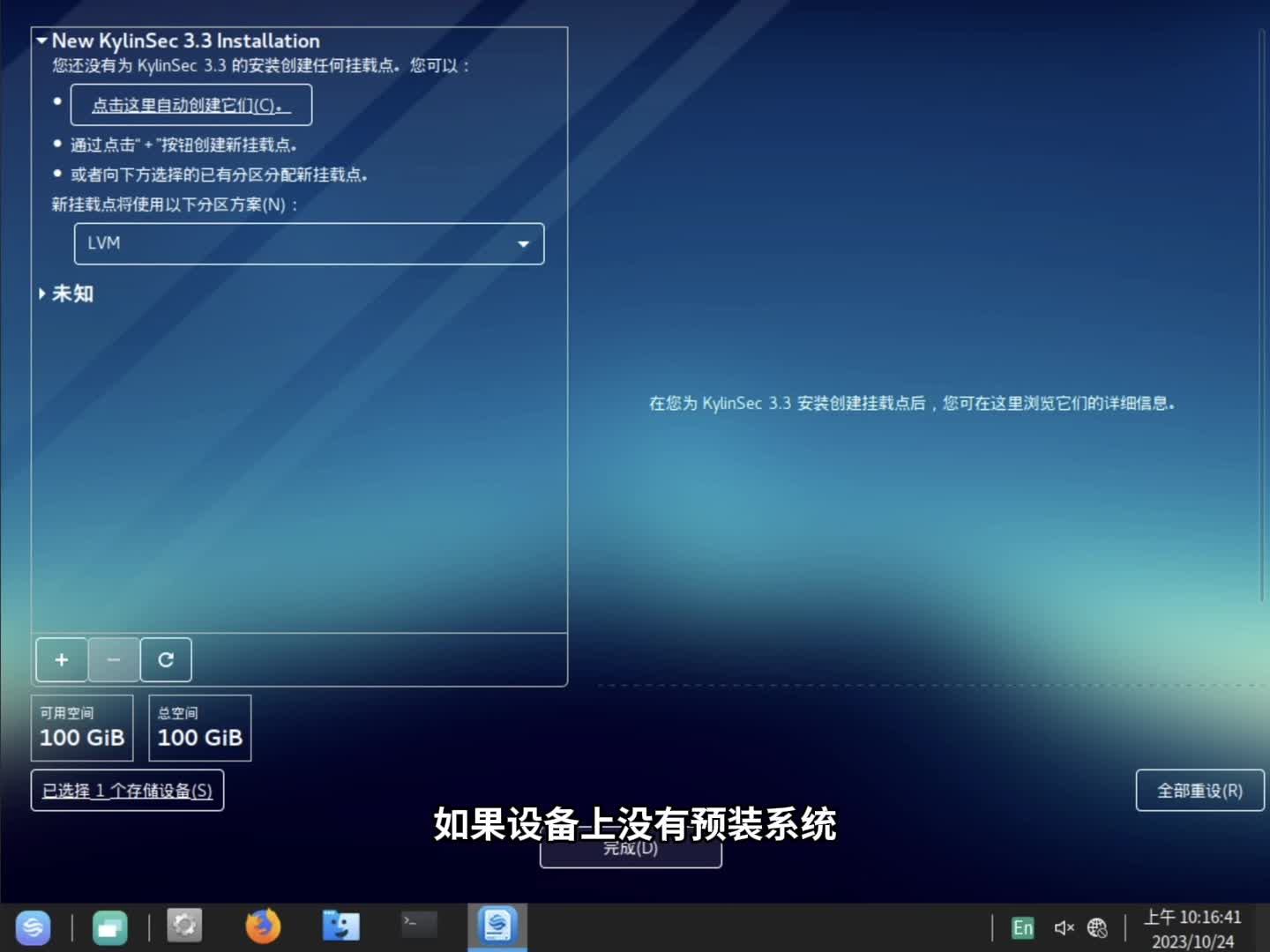Image resolution: width=1270 pixels, height=952 pixels.
Task: Open 已选择 1 个存储设备 selection link
Action: pyautogui.click(x=126, y=790)
